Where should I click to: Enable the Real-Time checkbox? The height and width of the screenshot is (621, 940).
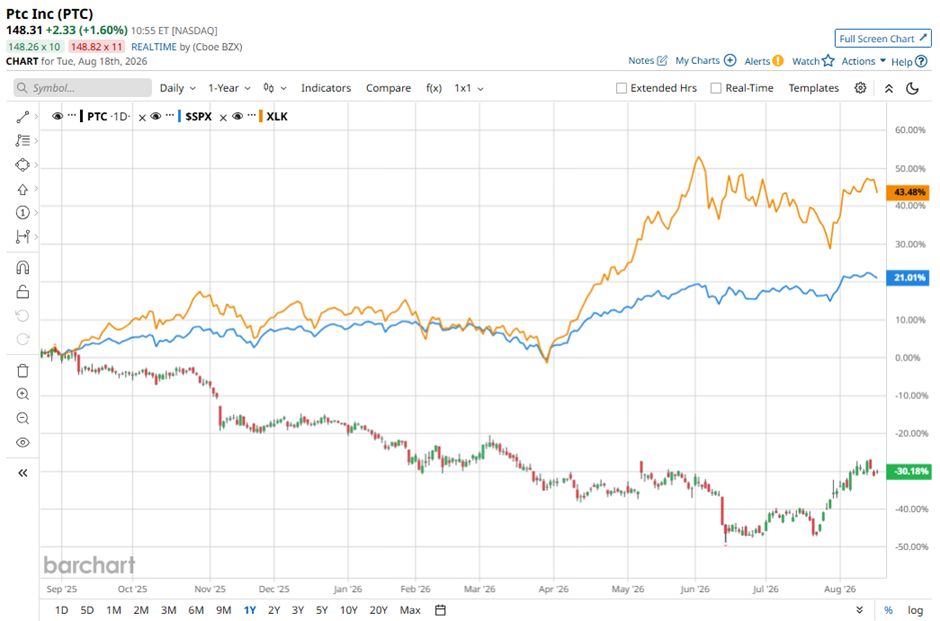[x=716, y=88]
